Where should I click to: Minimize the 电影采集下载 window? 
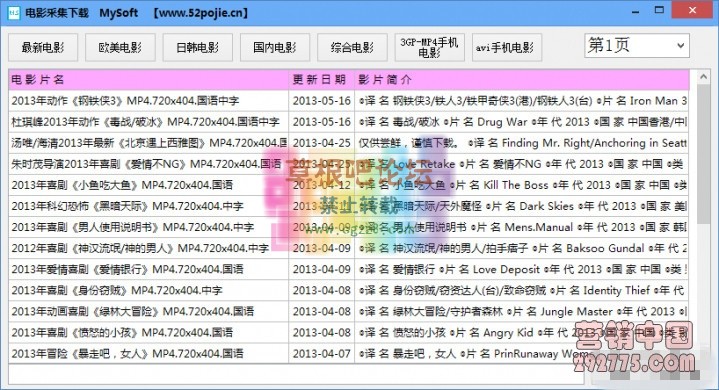[636, 11]
